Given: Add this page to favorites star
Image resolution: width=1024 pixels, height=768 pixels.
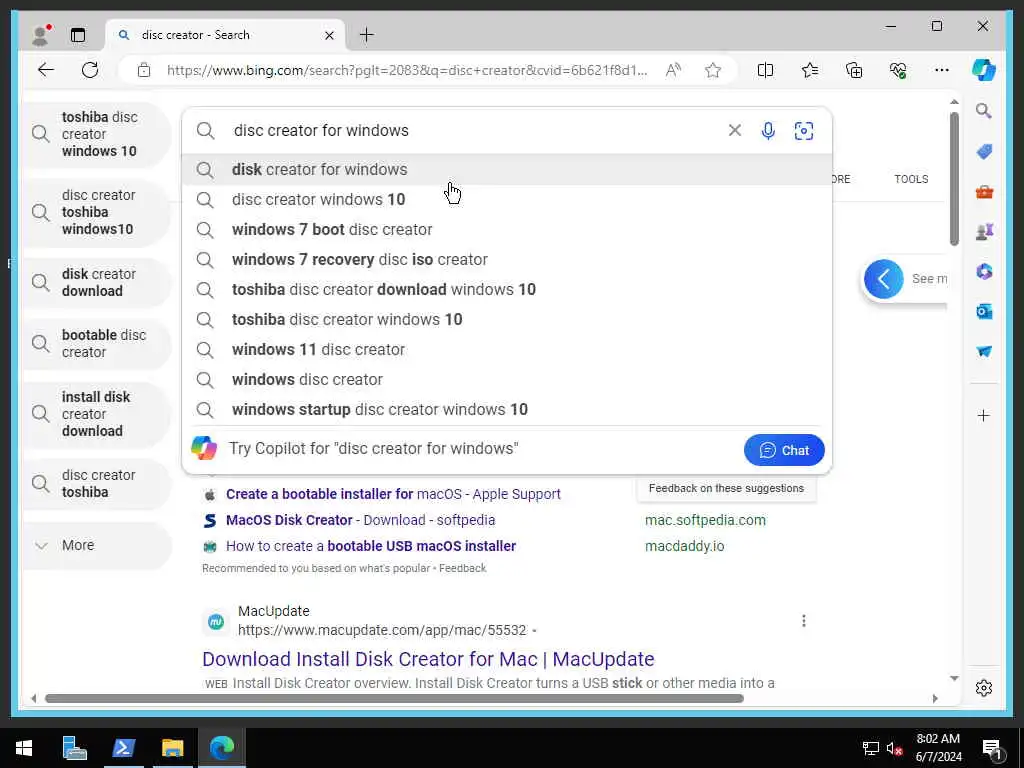Looking at the screenshot, I should pos(713,70).
